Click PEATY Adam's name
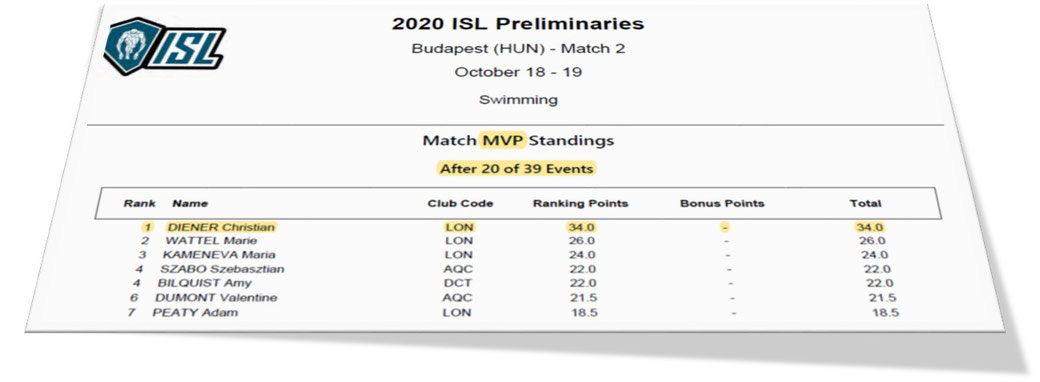 coord(195,312)
